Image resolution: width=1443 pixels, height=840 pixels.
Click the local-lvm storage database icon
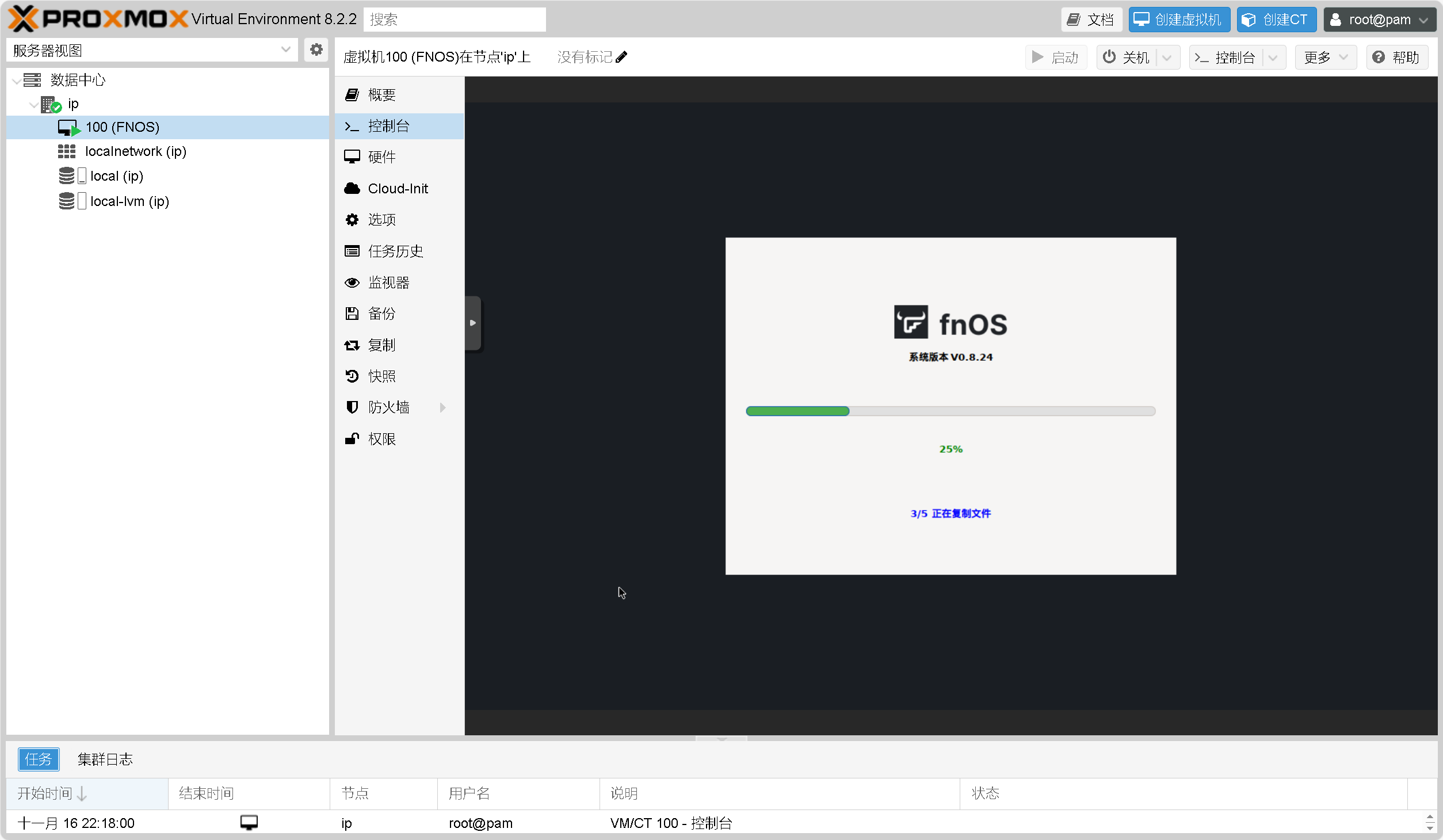[67, 201]
